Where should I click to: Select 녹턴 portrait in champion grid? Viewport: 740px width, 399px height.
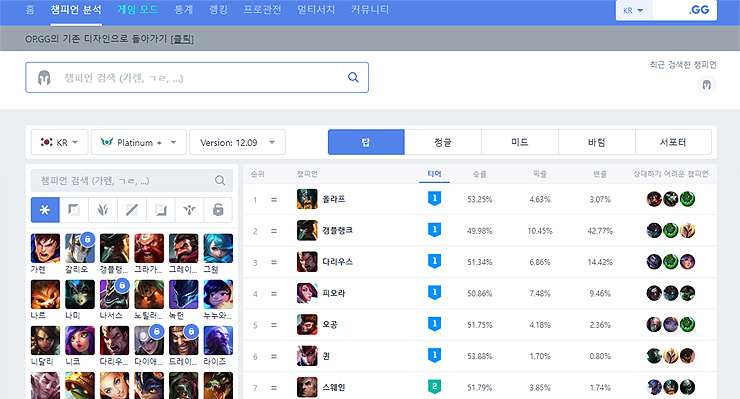tap(184, 294)
